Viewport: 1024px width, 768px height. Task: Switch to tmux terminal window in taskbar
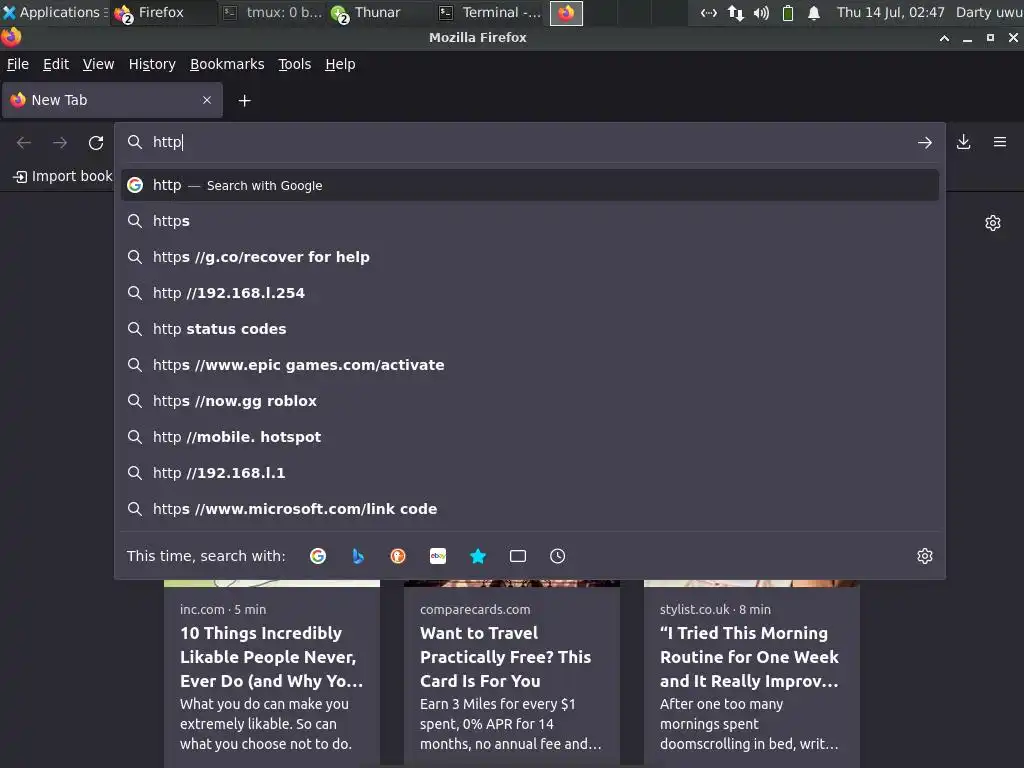pyautogui.click(x=272, y=12)
